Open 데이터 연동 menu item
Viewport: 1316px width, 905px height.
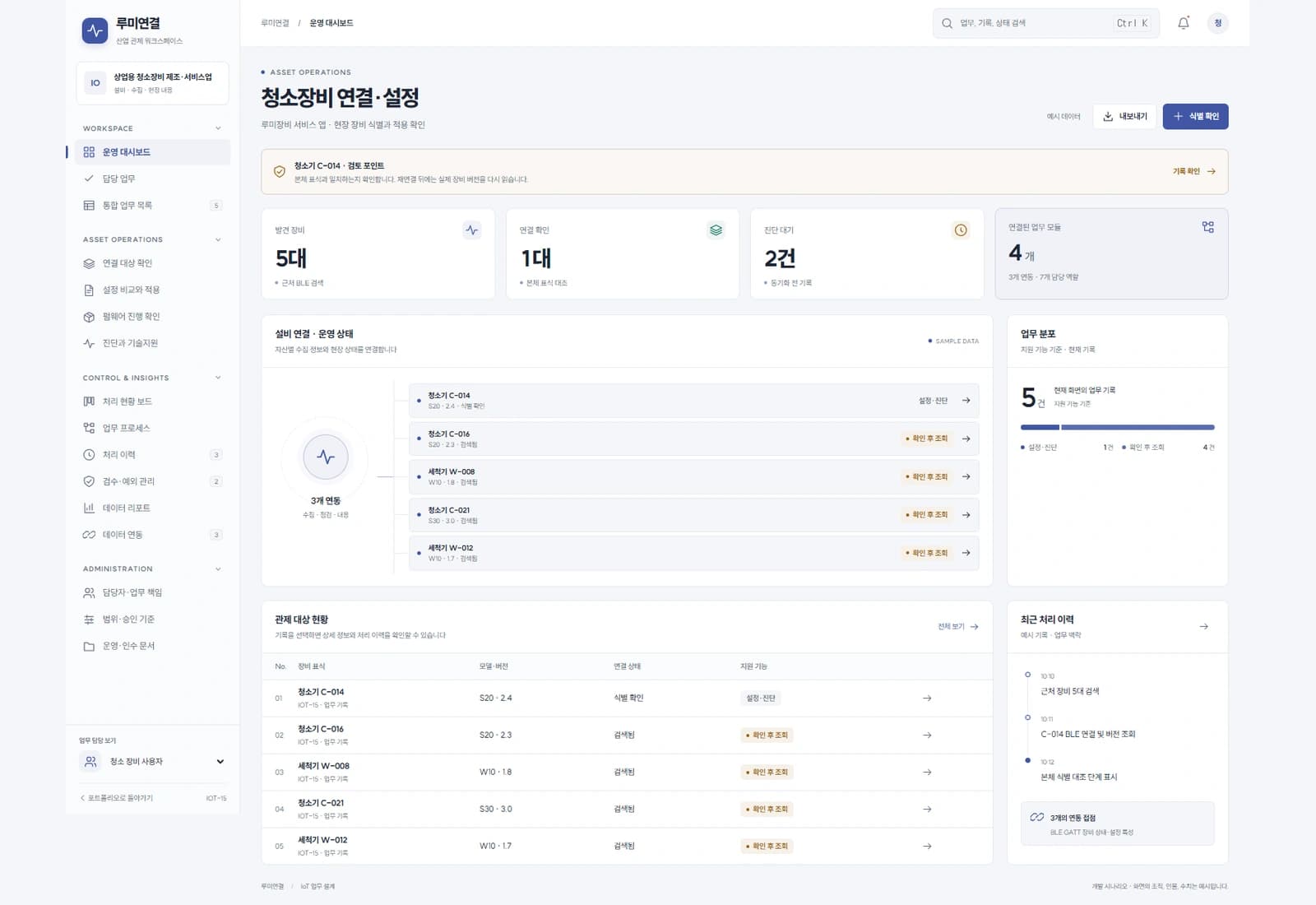pyautogui.click(x=153, y=535)
